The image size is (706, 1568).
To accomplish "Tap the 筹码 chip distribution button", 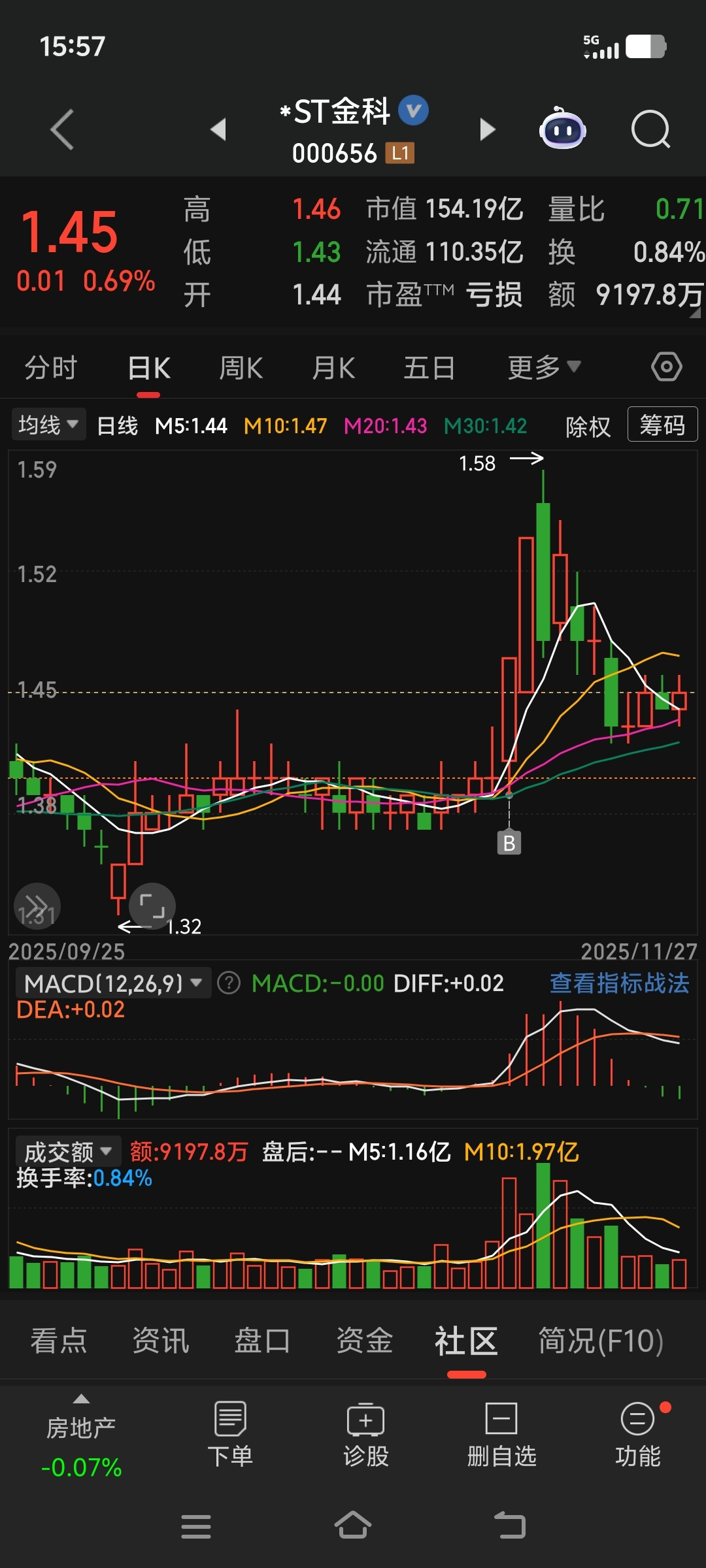I will (x=662, y=425).
